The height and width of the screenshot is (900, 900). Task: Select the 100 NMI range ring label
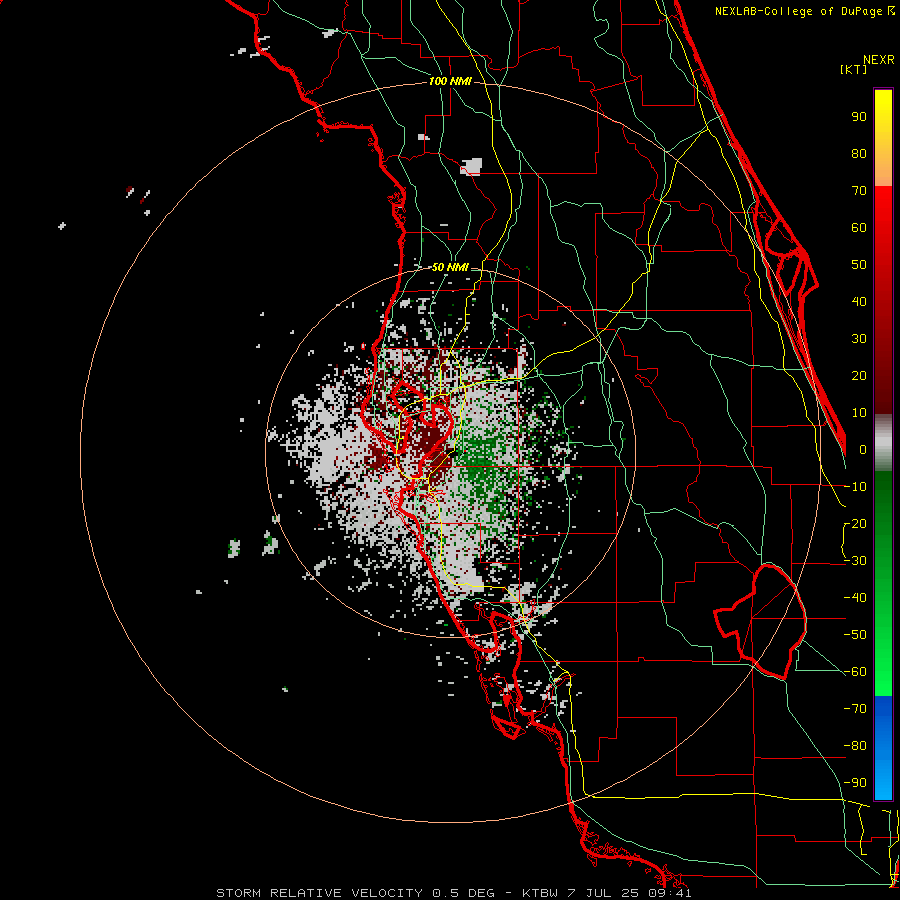451,81
